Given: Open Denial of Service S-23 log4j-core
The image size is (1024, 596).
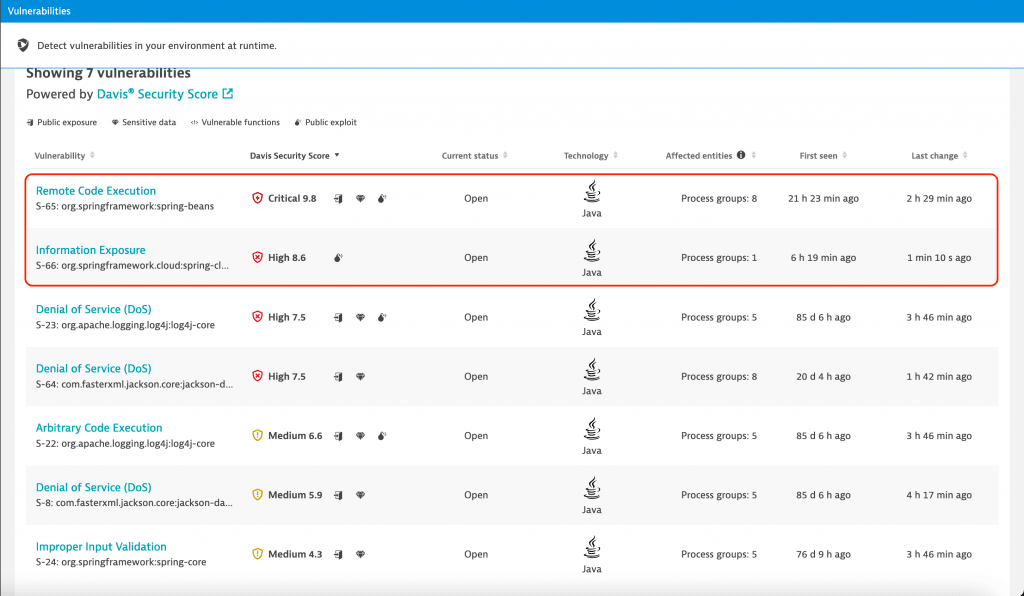Looking at the screenshot, I should (x=93, y=309).
